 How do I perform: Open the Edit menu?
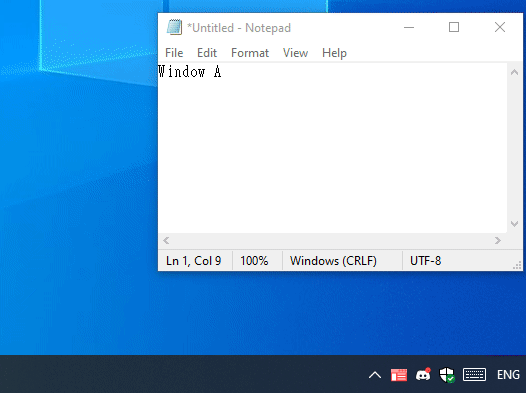pos(207,53)
